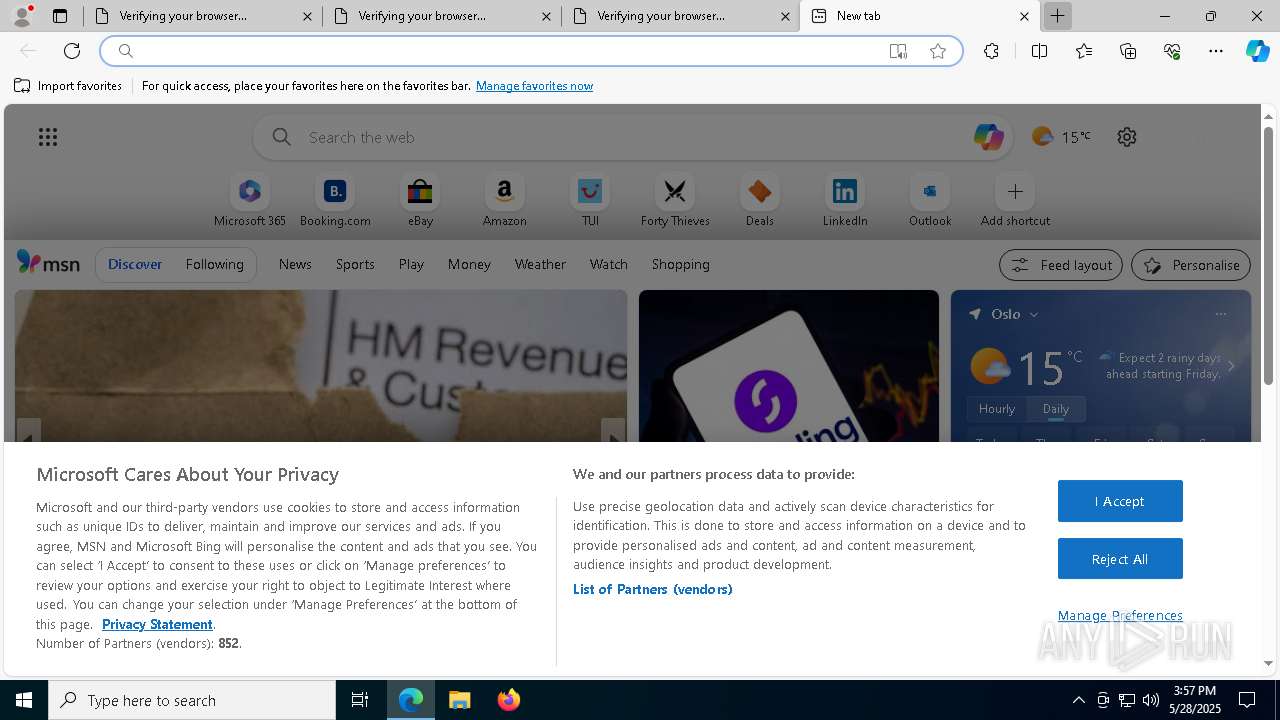The image size is (1280, 720).
Task: Open Windows Start menu
Action: tap(24, 700)
